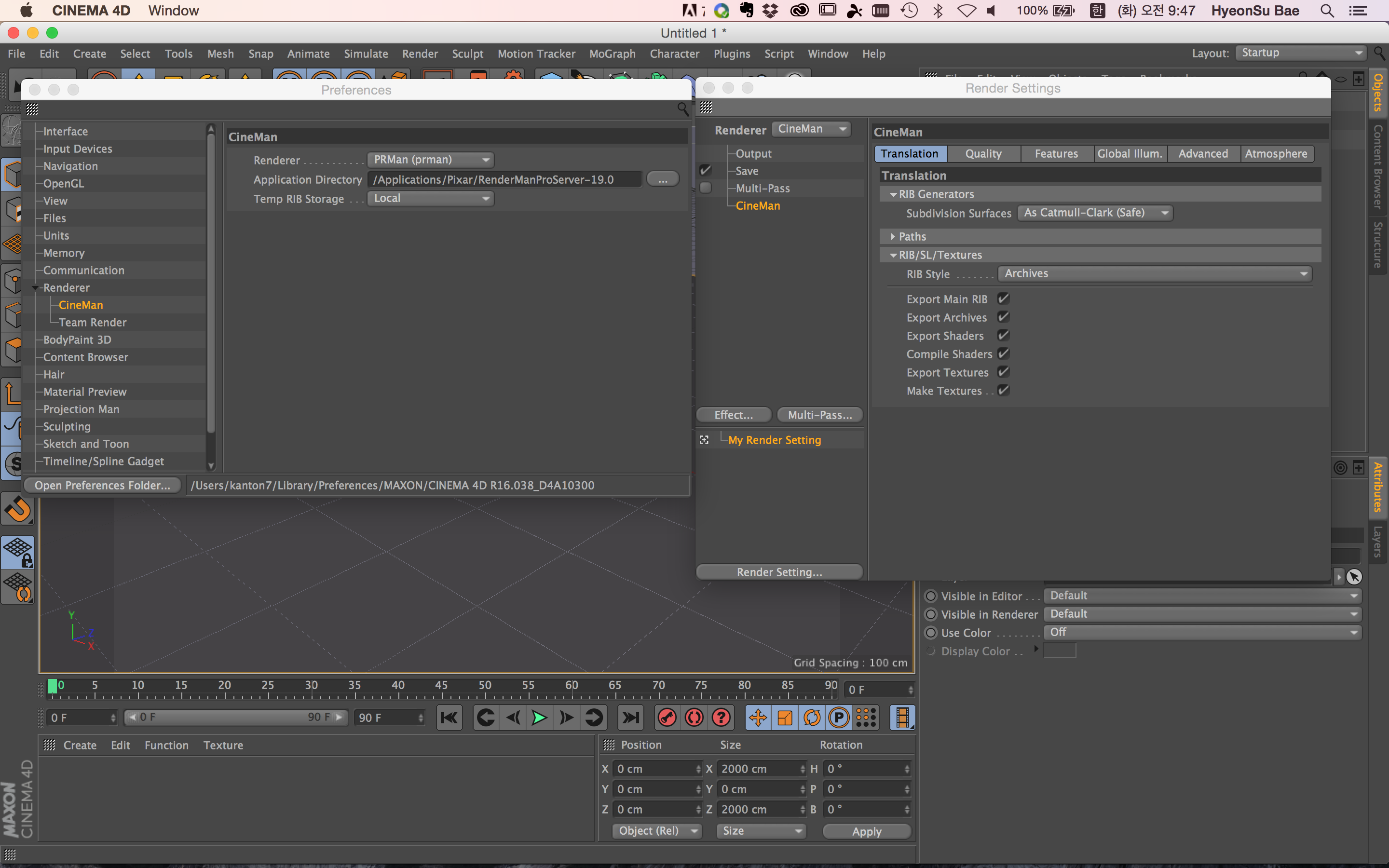Image resolution: width=1389 pixels, height=868 pixels.
Task: Open MoGraph menu
Action: (x=613, y=54)
